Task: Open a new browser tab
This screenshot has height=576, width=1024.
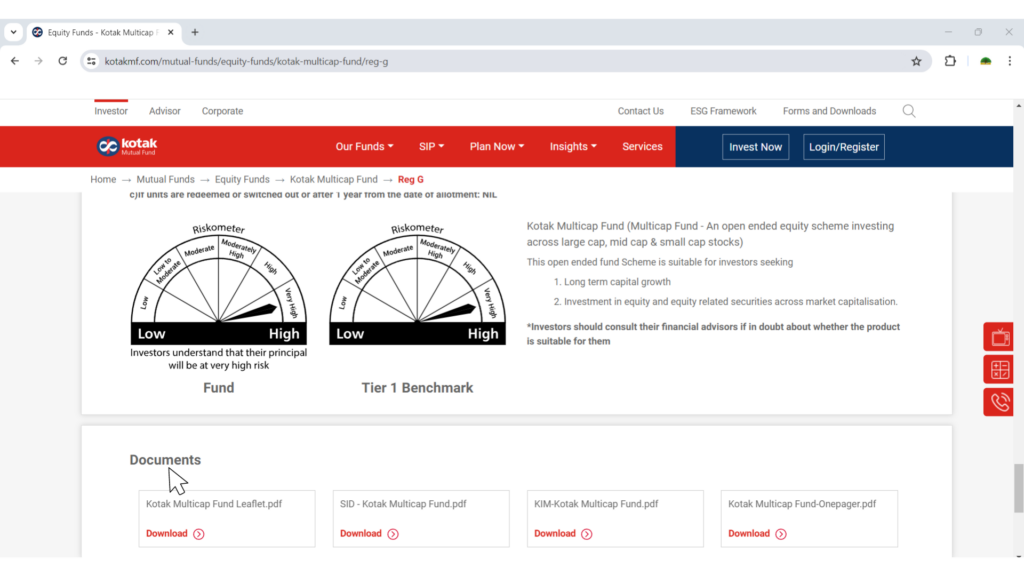Action: (x=195, y=32)
